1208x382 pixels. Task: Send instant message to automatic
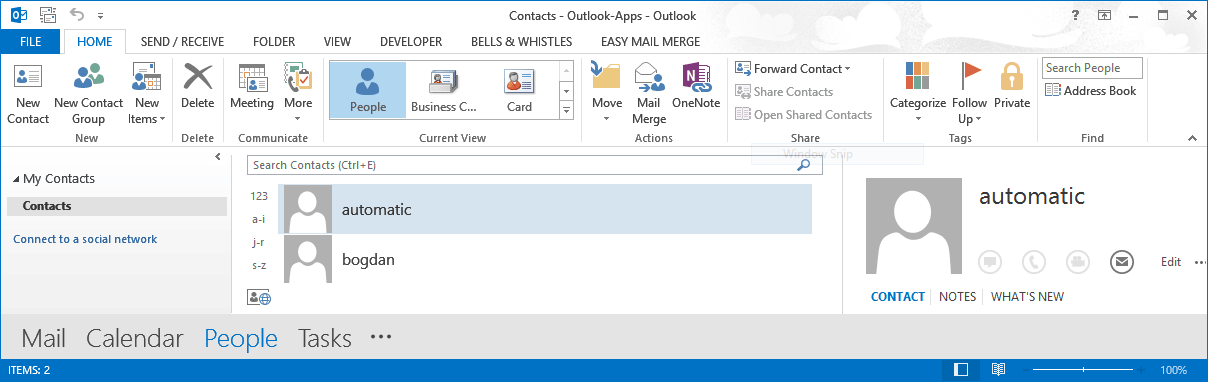click(990, 262)
